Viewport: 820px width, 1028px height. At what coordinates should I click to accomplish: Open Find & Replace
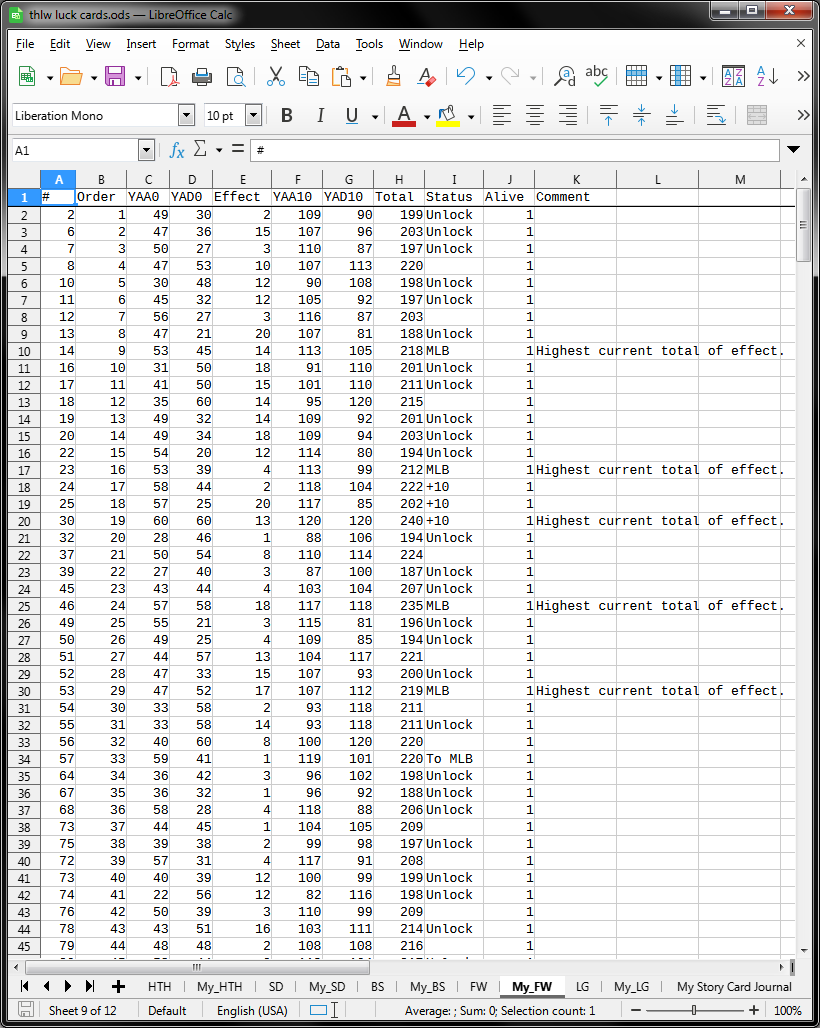564,77
